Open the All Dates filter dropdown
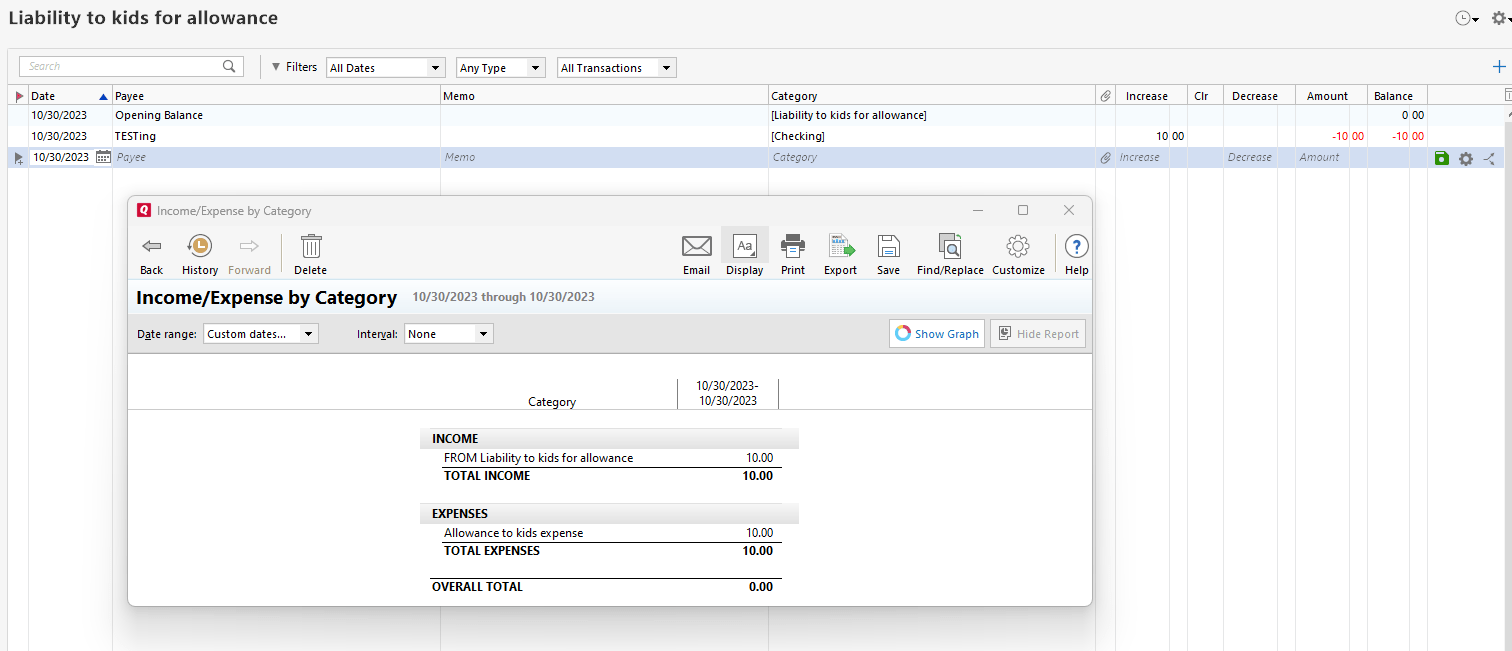Viewport: 1512px width, 651px height. point(385,67)
